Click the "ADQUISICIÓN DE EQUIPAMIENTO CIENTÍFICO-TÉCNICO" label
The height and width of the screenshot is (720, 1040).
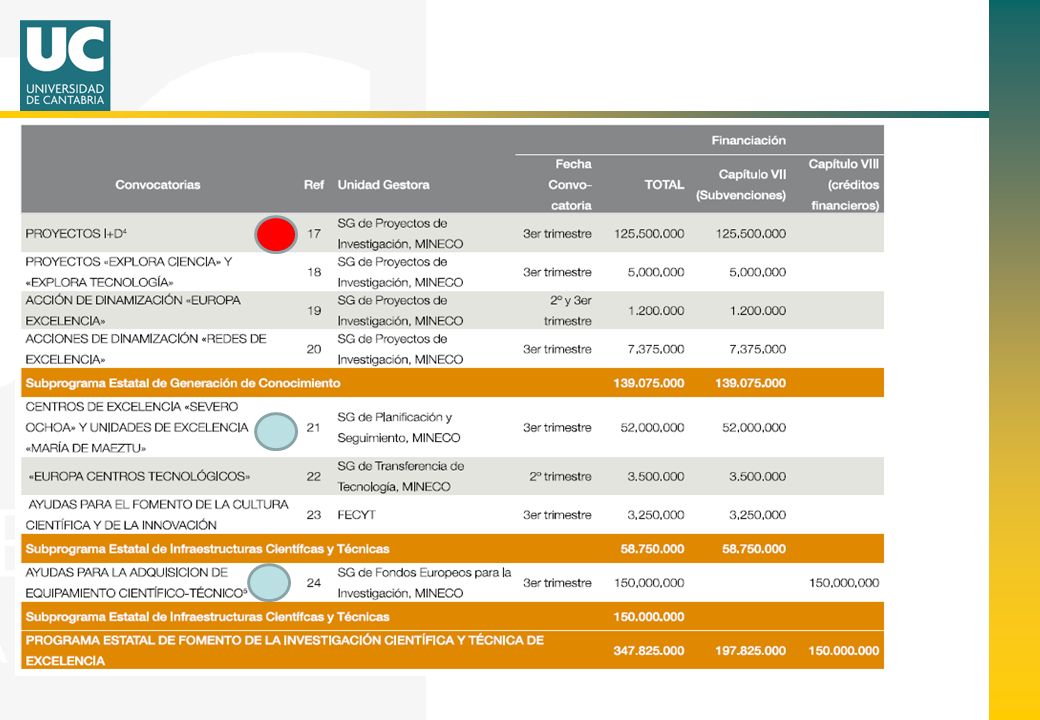tap(136, 583)
